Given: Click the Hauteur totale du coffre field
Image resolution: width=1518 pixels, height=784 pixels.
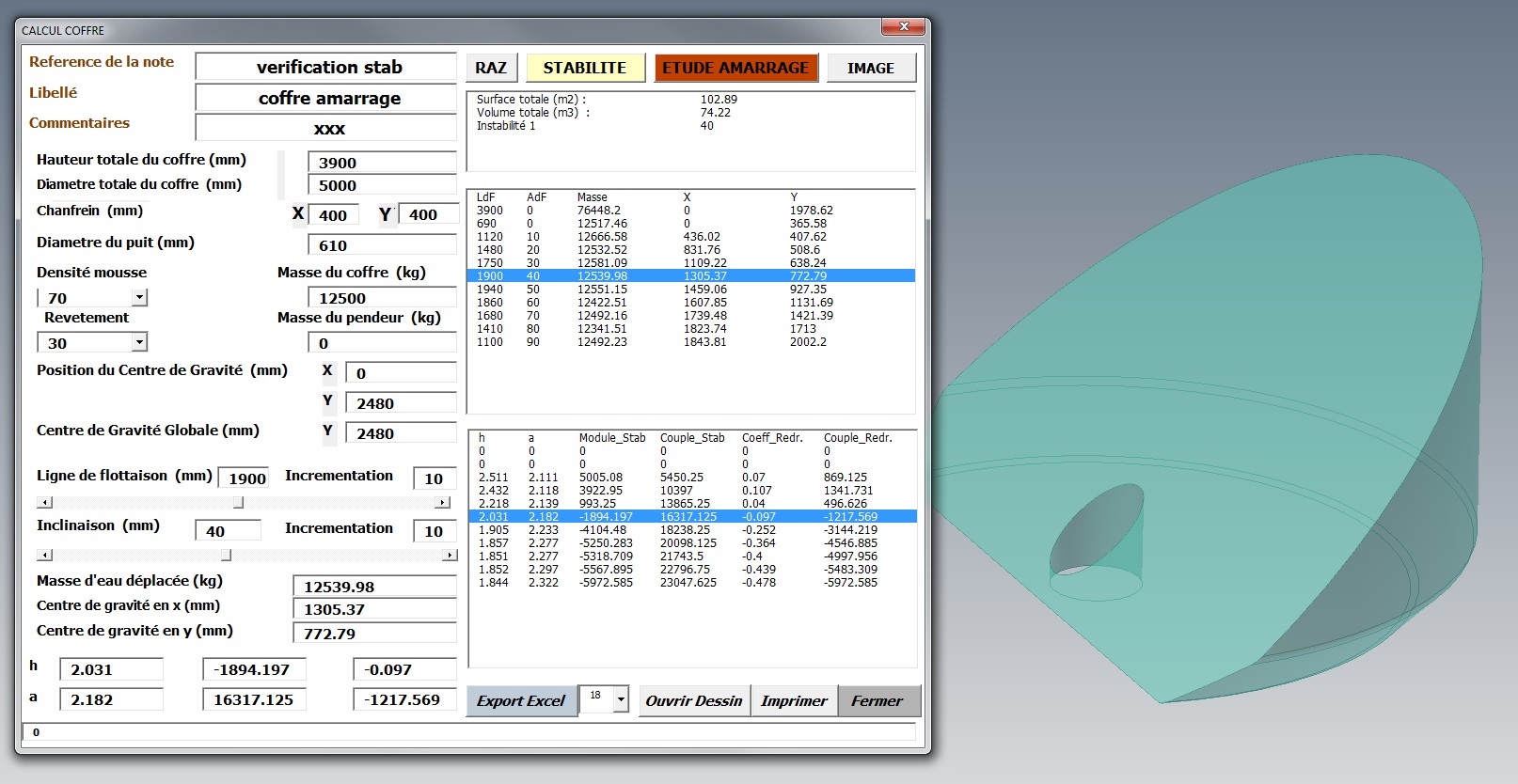Looking at the screenshot, I should (382, 163).
